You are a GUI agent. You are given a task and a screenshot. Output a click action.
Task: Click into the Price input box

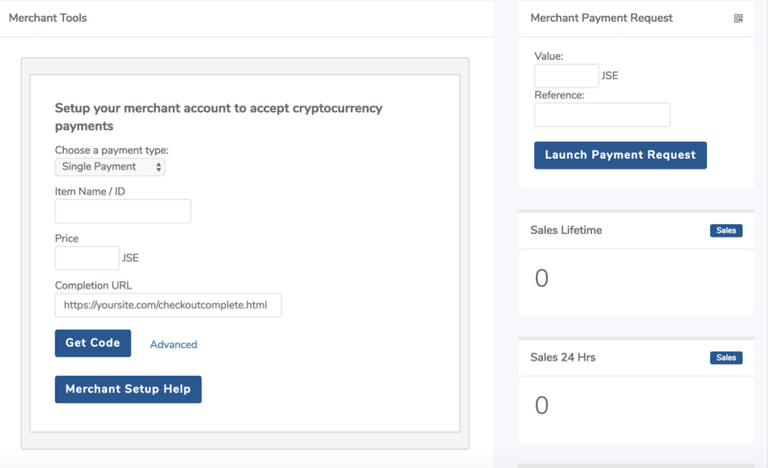tap(87, 258)
